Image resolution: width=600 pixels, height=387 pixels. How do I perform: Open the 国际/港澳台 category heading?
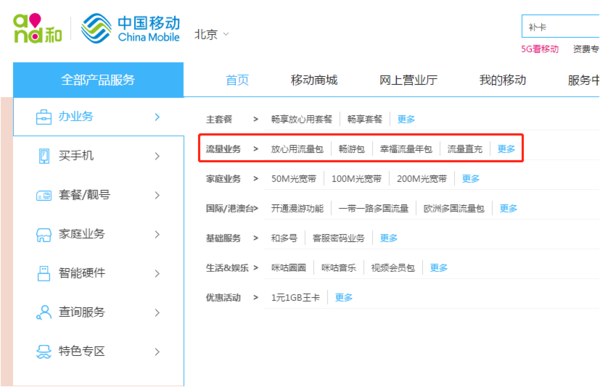pyautogui.click(x=230, y=208)
